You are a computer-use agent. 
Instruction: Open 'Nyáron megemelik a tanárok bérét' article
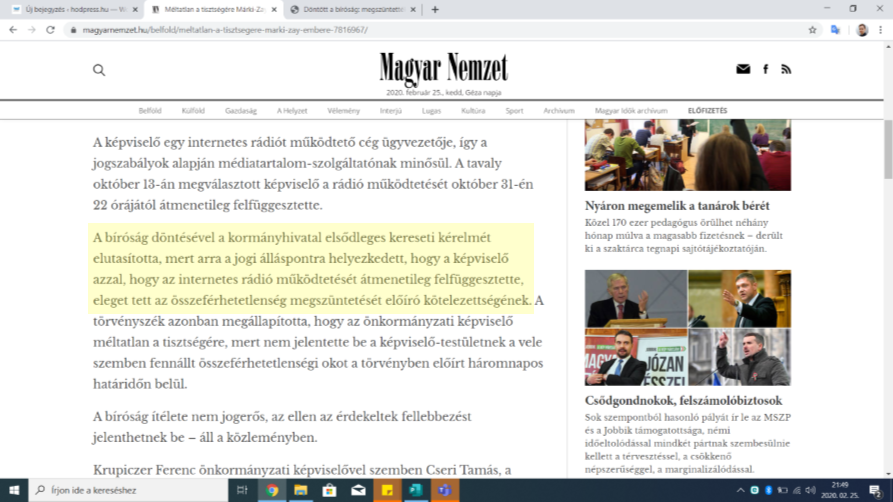pos(677,206)
